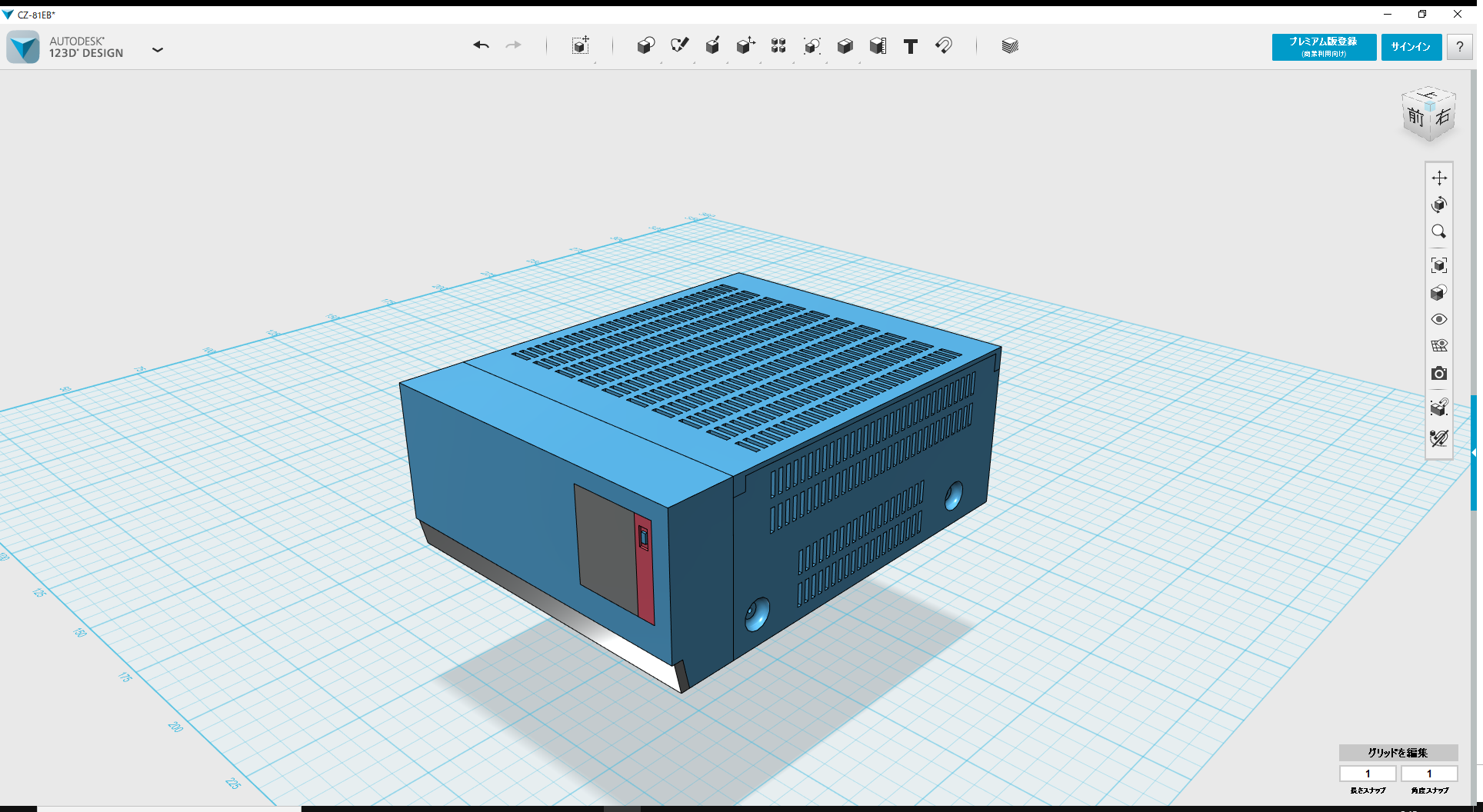Toggle visibility with the Hide/Show eye icon

(x=1440, y=318)
